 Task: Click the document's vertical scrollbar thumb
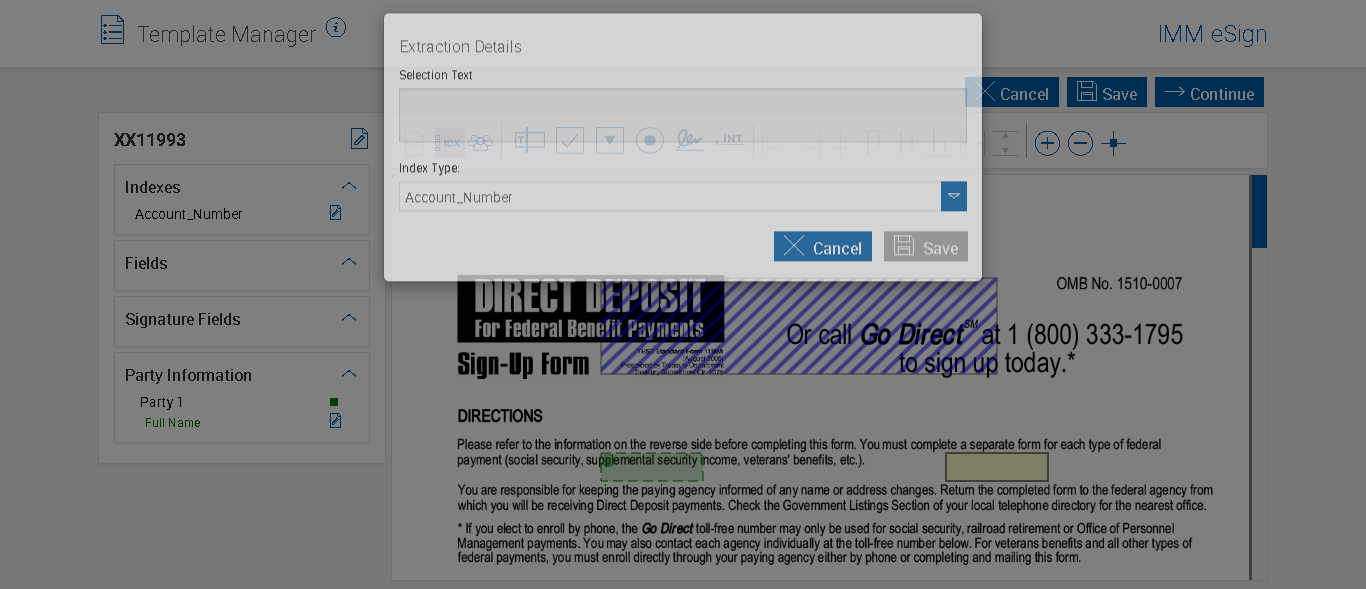click(1259, 212)
